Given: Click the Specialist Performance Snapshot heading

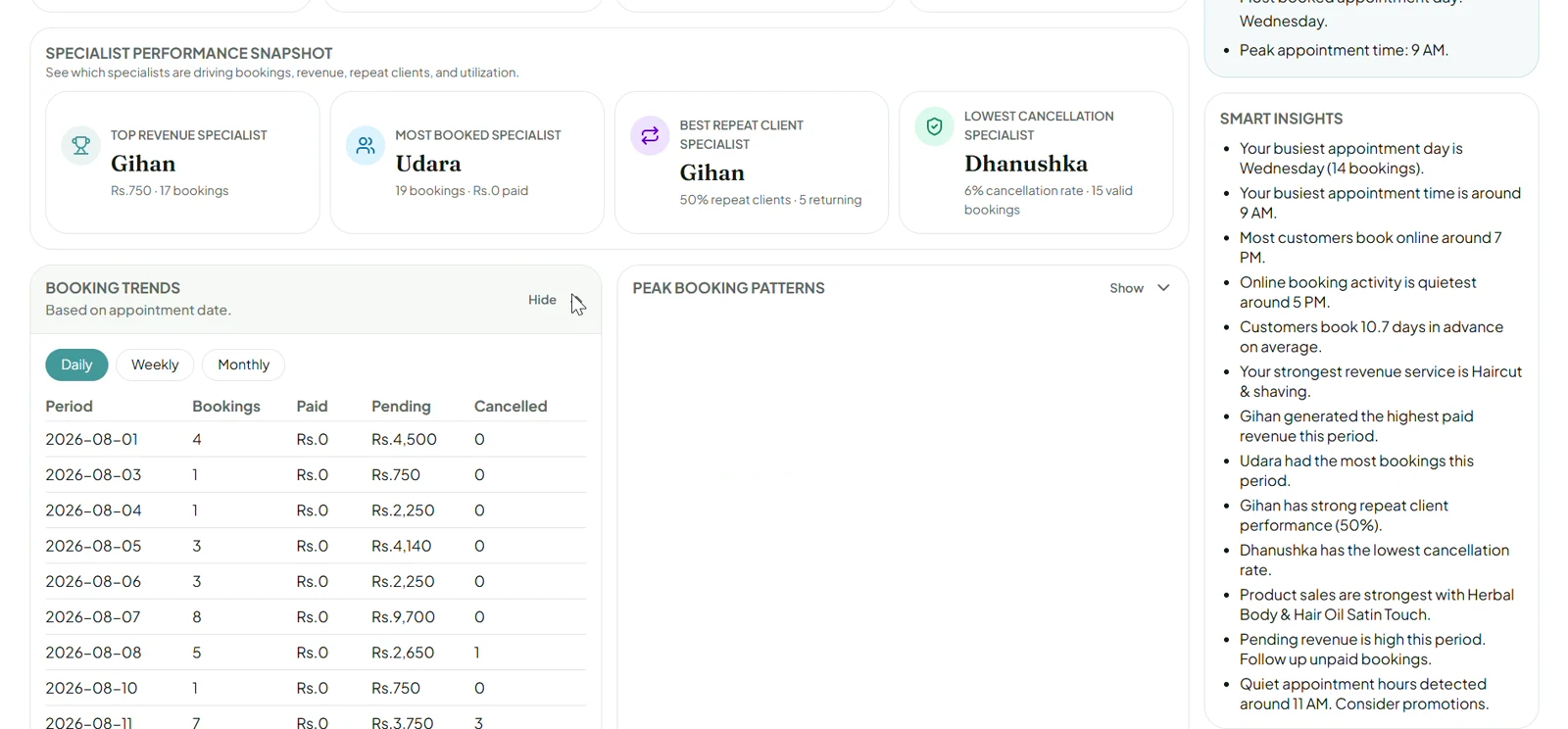Looking at the screenshot, I should [189, 53].
